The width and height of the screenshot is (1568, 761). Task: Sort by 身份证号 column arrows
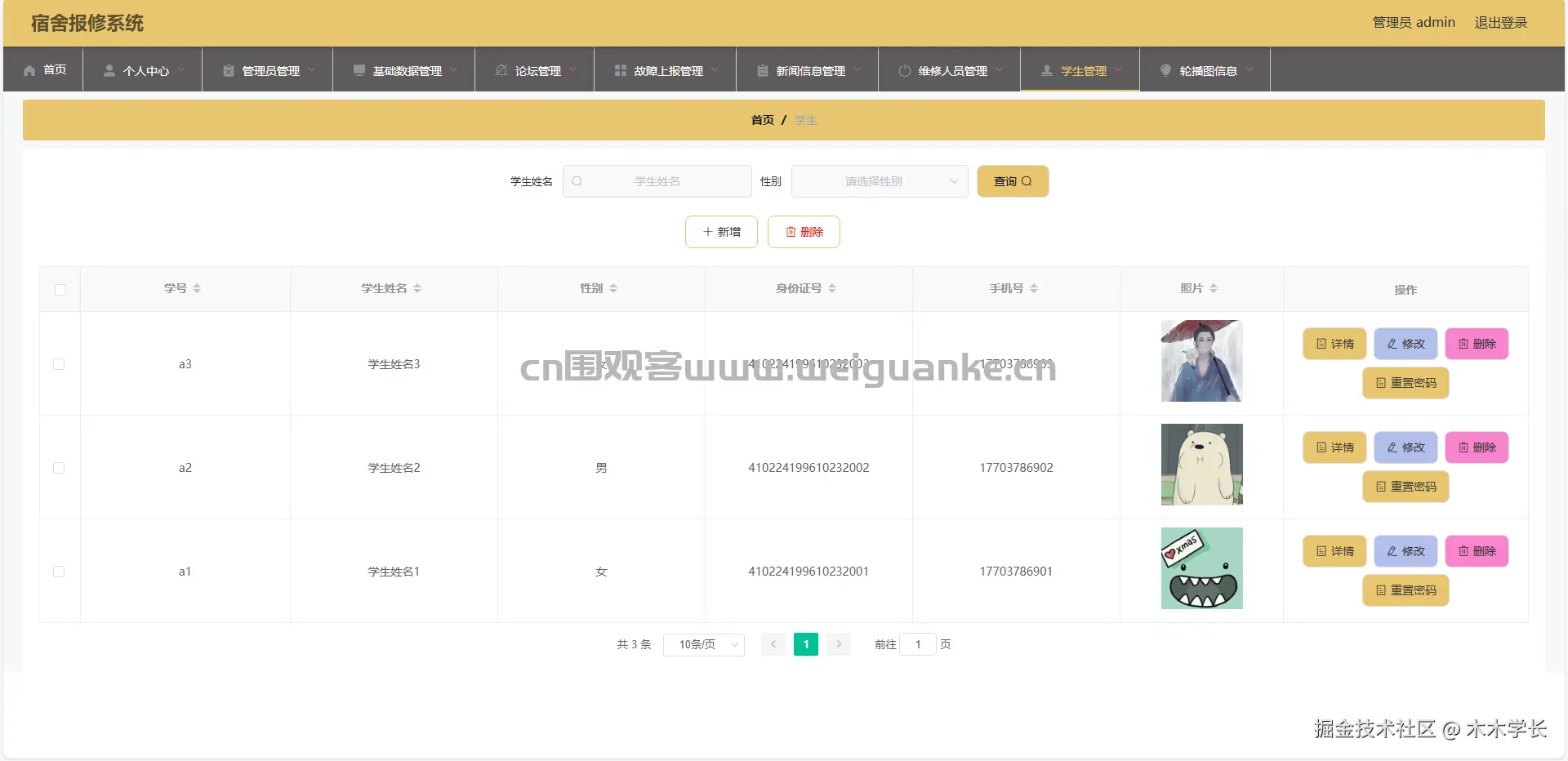(x=832, y=288)
